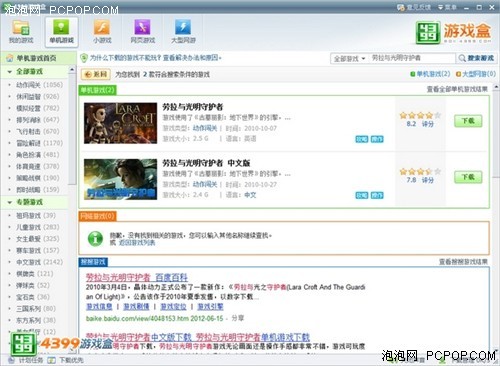Viewport: 500px width, 366px height.
Task: Go back with the 返回 button
Action: (96, 74)
